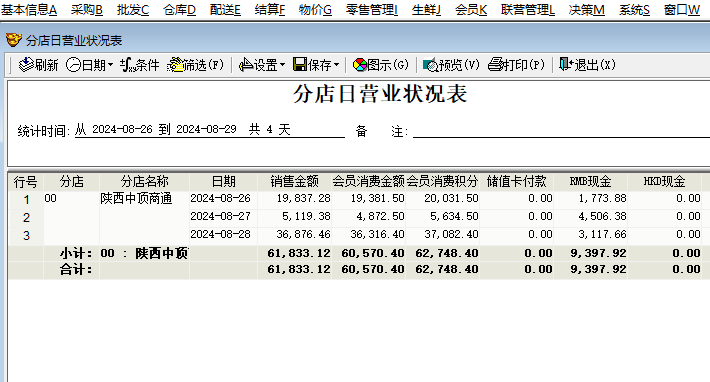Expand the 日期 dropdown arrow
Image resolution: width=710 pixels, height=382 pixels.
point(110,65)
